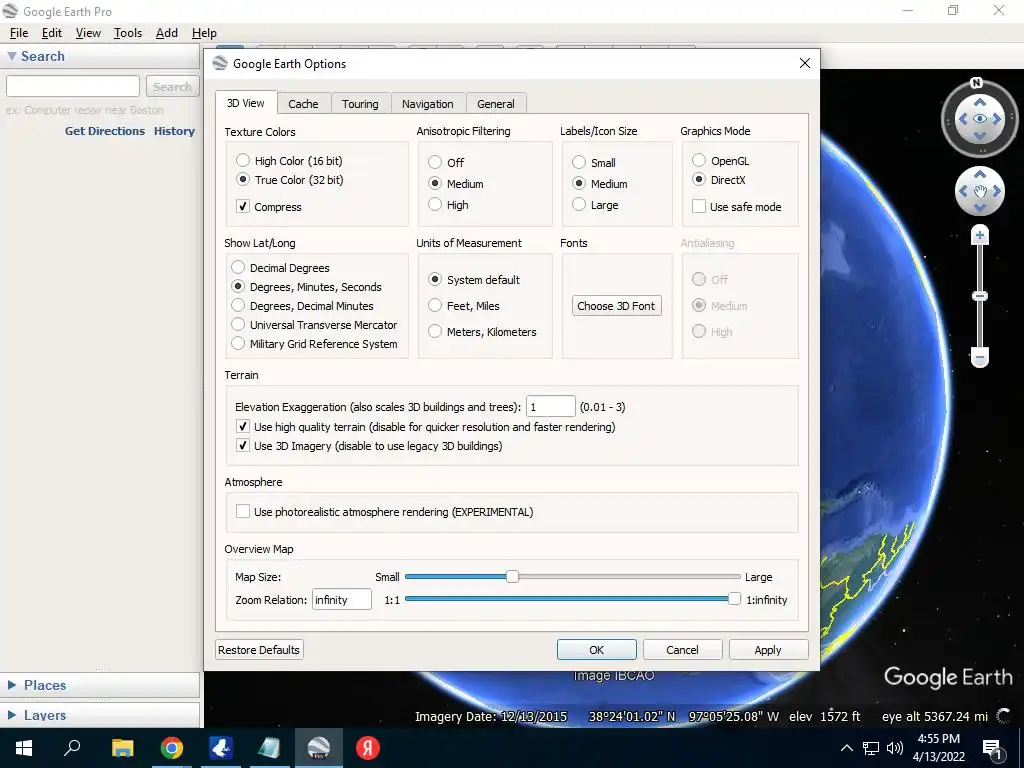Click the look up arrow on compass control
1024x768 pixels.
980,103
